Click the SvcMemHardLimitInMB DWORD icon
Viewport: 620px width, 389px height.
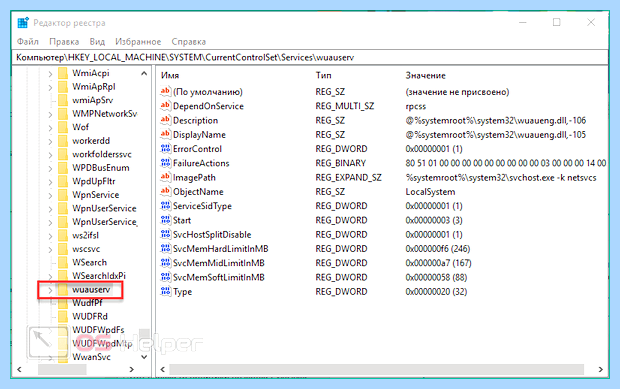pyautogui.click(x=165, y=248)
